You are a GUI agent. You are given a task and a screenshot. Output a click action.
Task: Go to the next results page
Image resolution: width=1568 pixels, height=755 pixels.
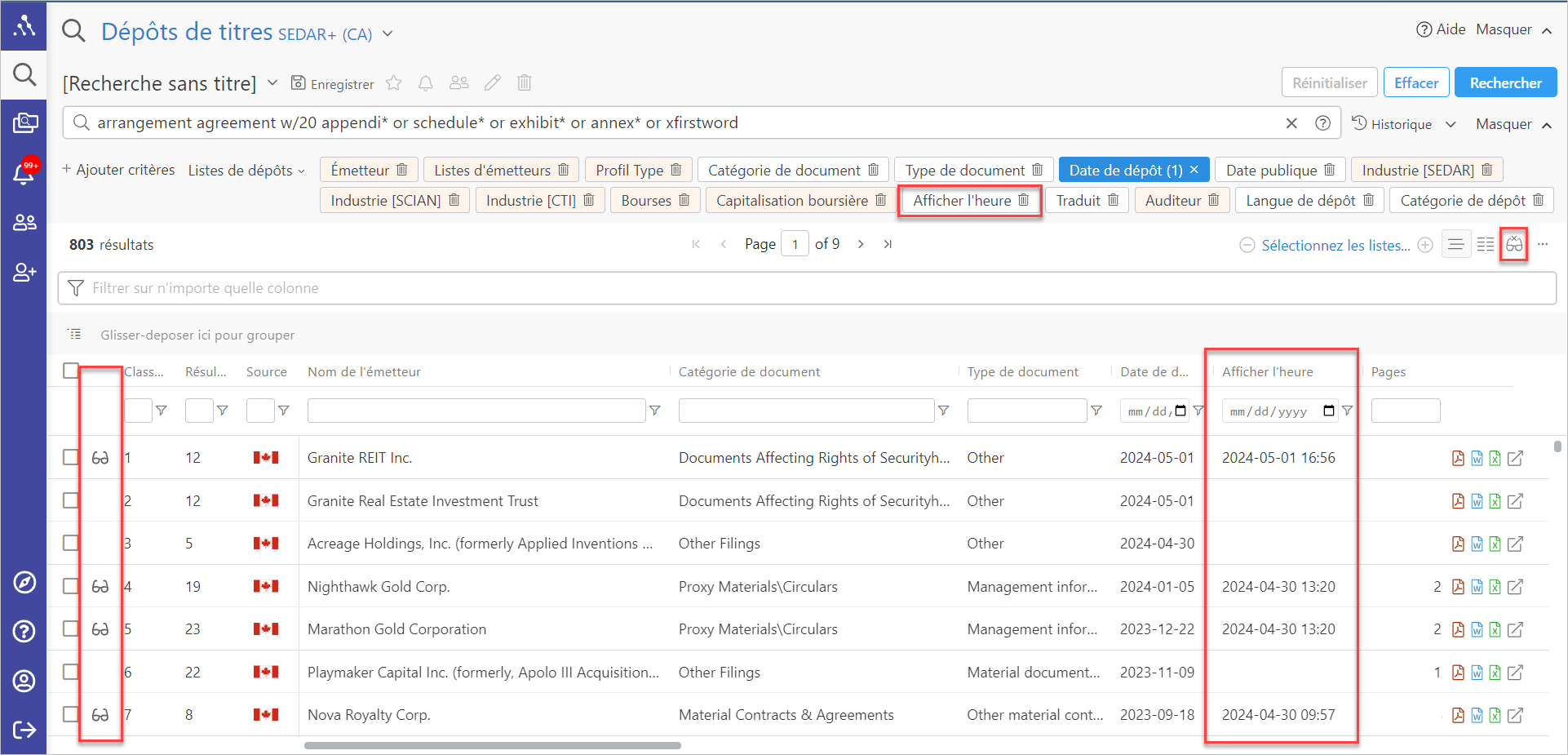click(x=861, y=244)
